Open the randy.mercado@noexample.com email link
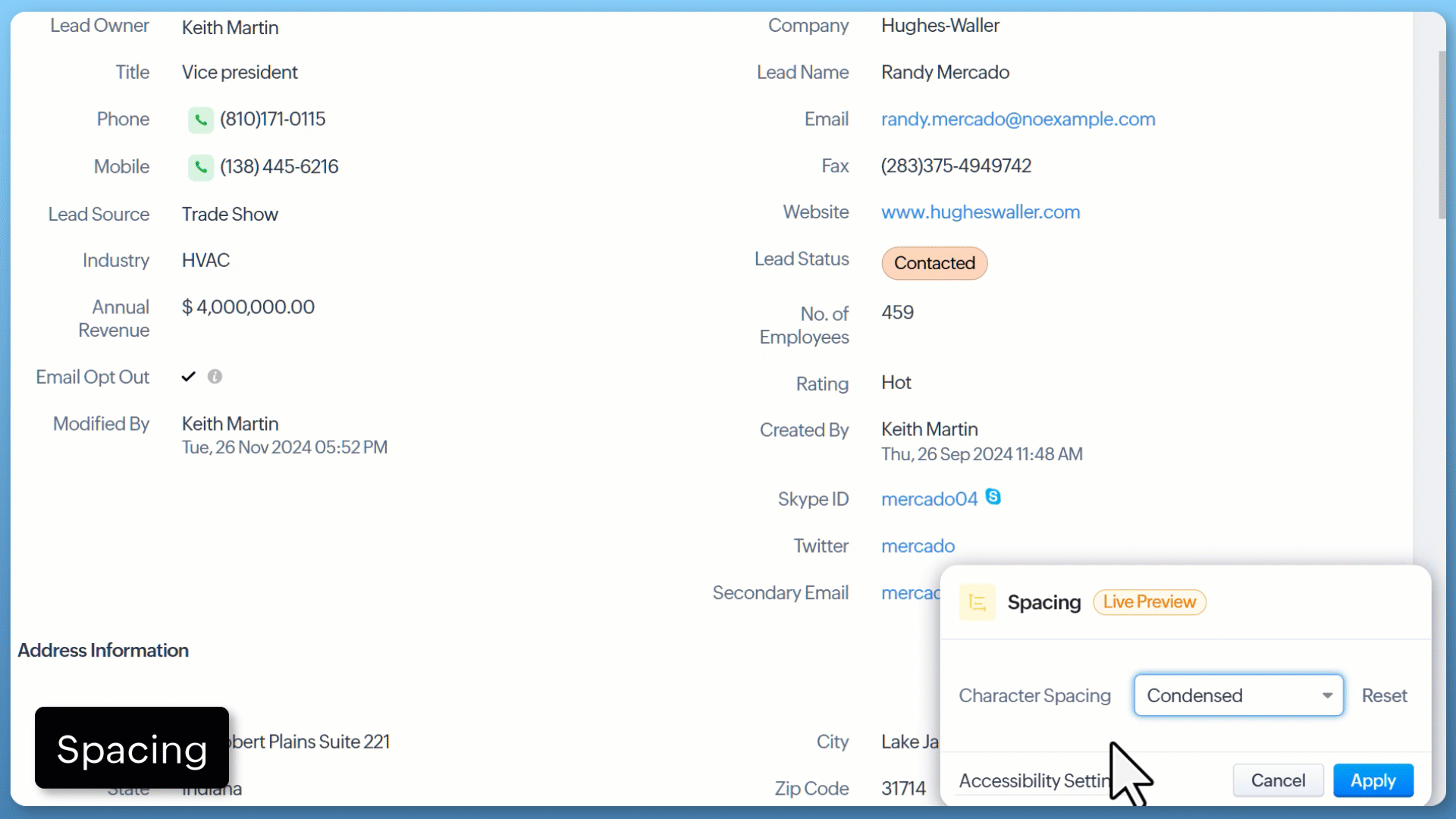Viewport: 1456px width, 819px height. click(1018, 119)
